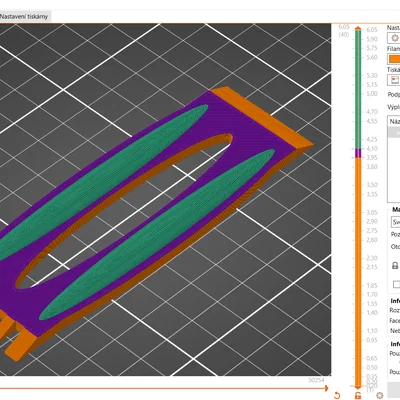
Task: Click the gray button at the right panel bottom
Action: tap(394, 390)
